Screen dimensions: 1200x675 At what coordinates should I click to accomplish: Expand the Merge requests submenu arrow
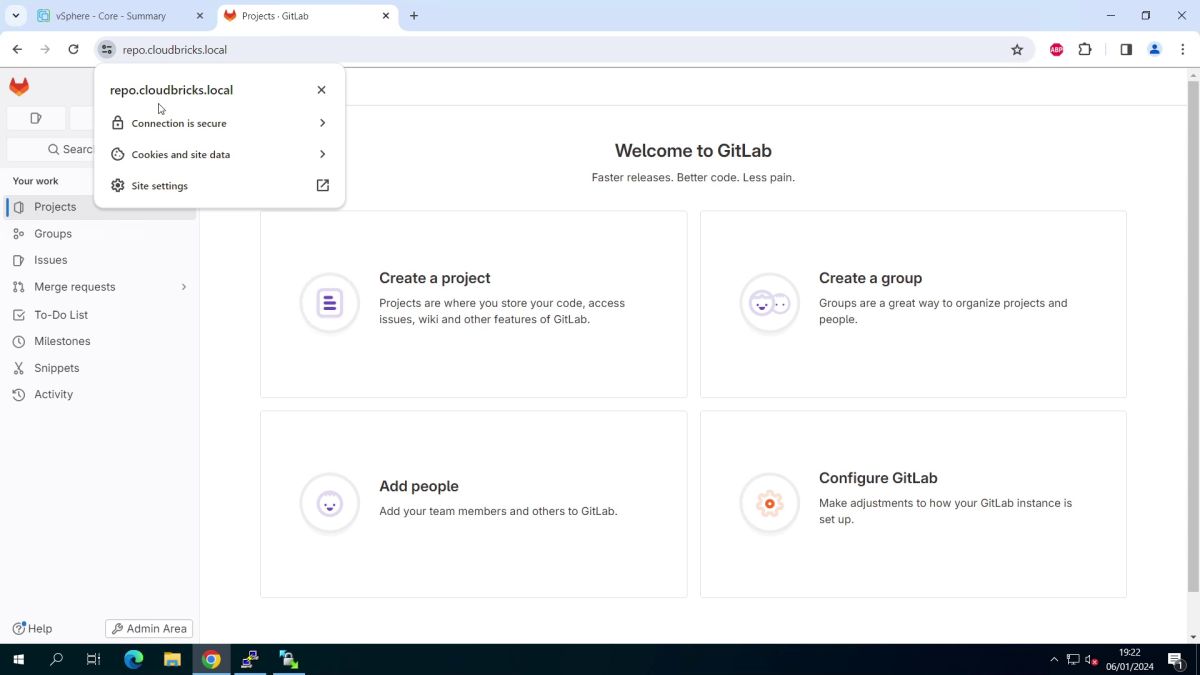point(183,287)
